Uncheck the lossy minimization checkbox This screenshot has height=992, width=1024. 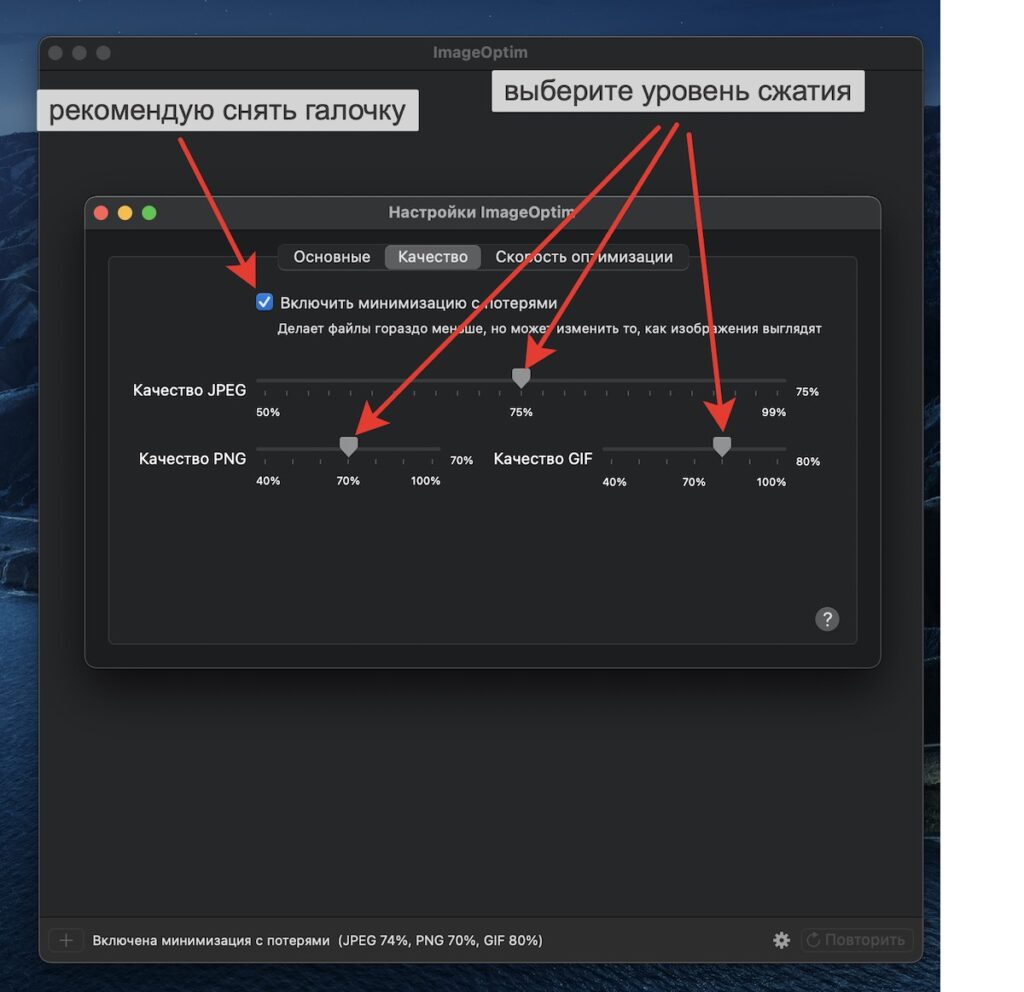264,302
